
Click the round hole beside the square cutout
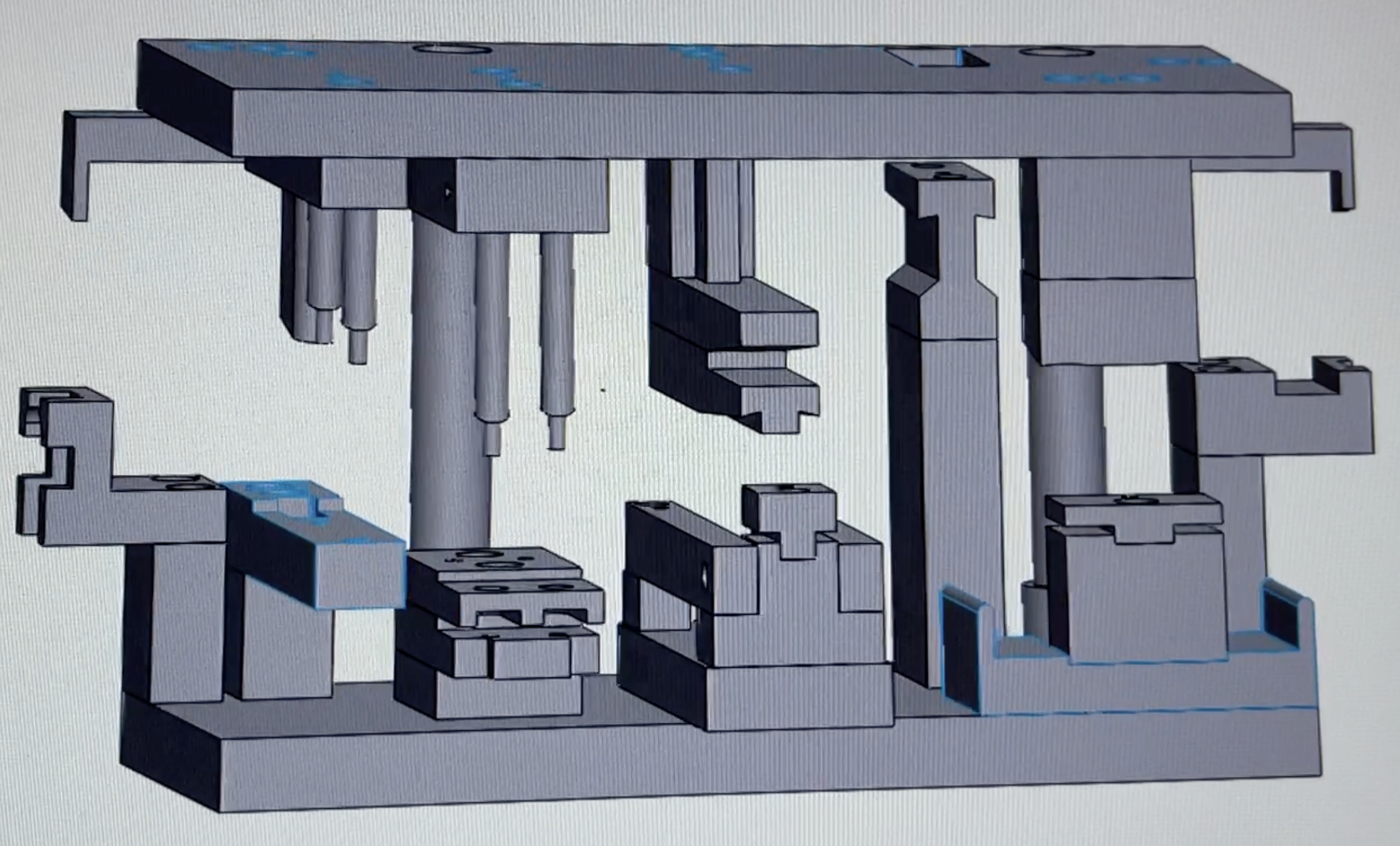[1057, 51]
